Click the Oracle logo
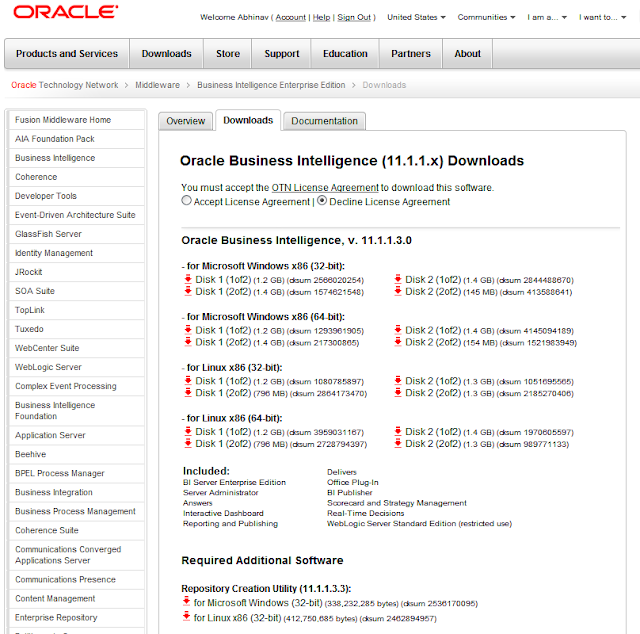 pos(66,12)
